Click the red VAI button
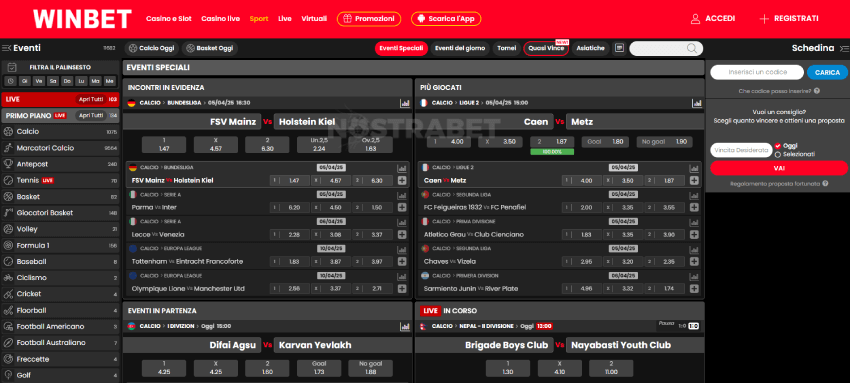Viewport: 850px width, 383px height. click(x=779, y=168)
